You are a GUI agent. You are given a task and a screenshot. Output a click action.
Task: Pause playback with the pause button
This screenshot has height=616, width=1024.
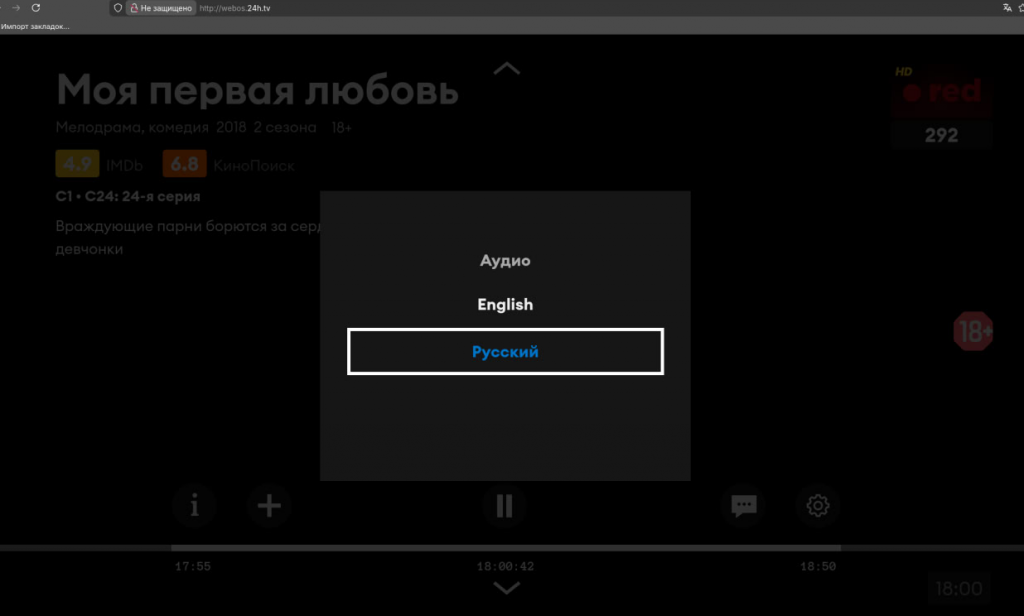[504, 506]
